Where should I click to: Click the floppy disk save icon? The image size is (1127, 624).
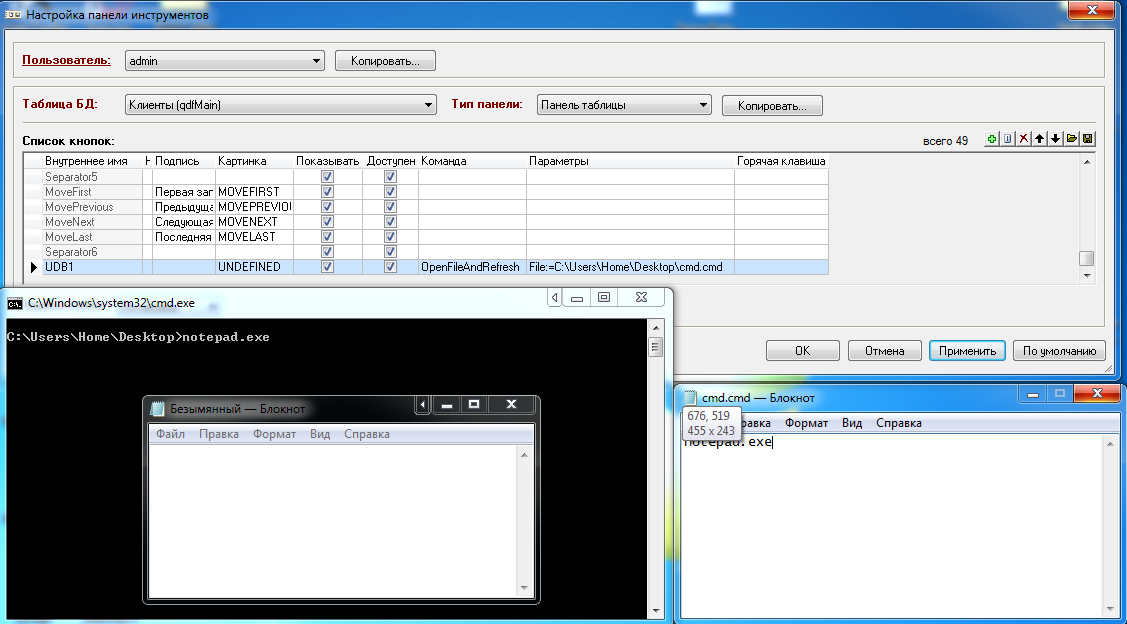pos(1087,139)
